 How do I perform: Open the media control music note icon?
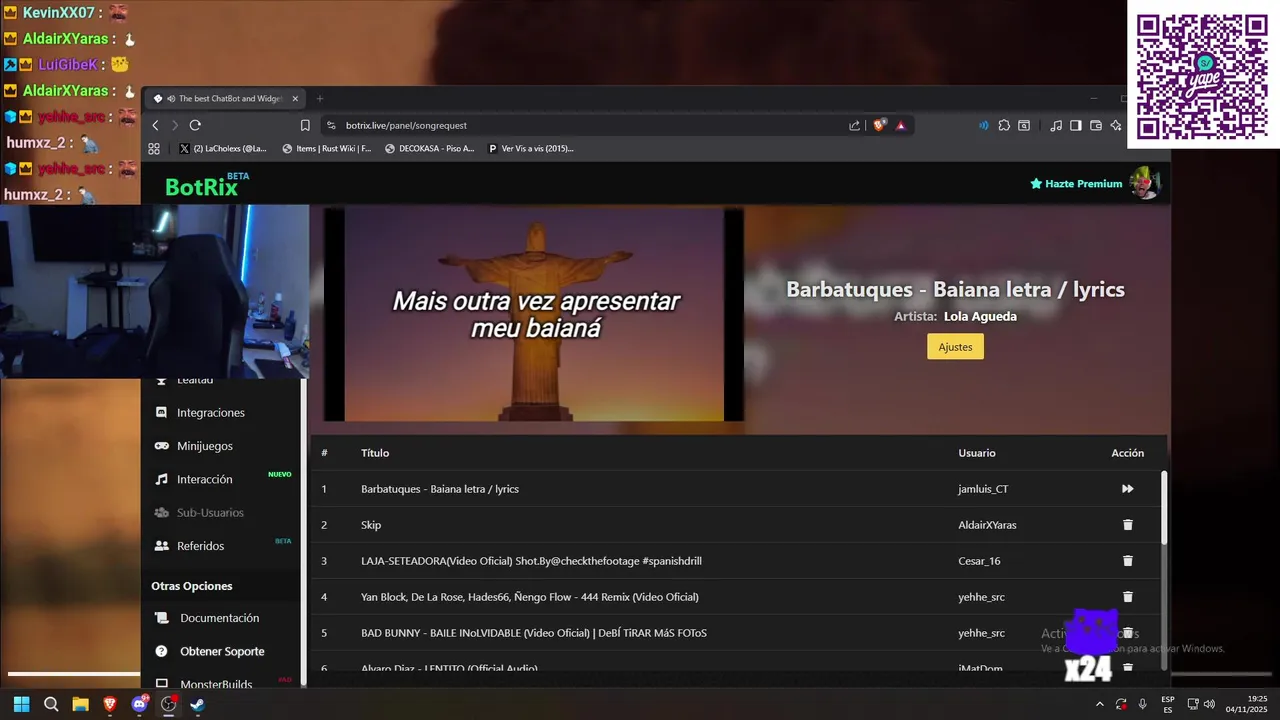point(1056,125)
